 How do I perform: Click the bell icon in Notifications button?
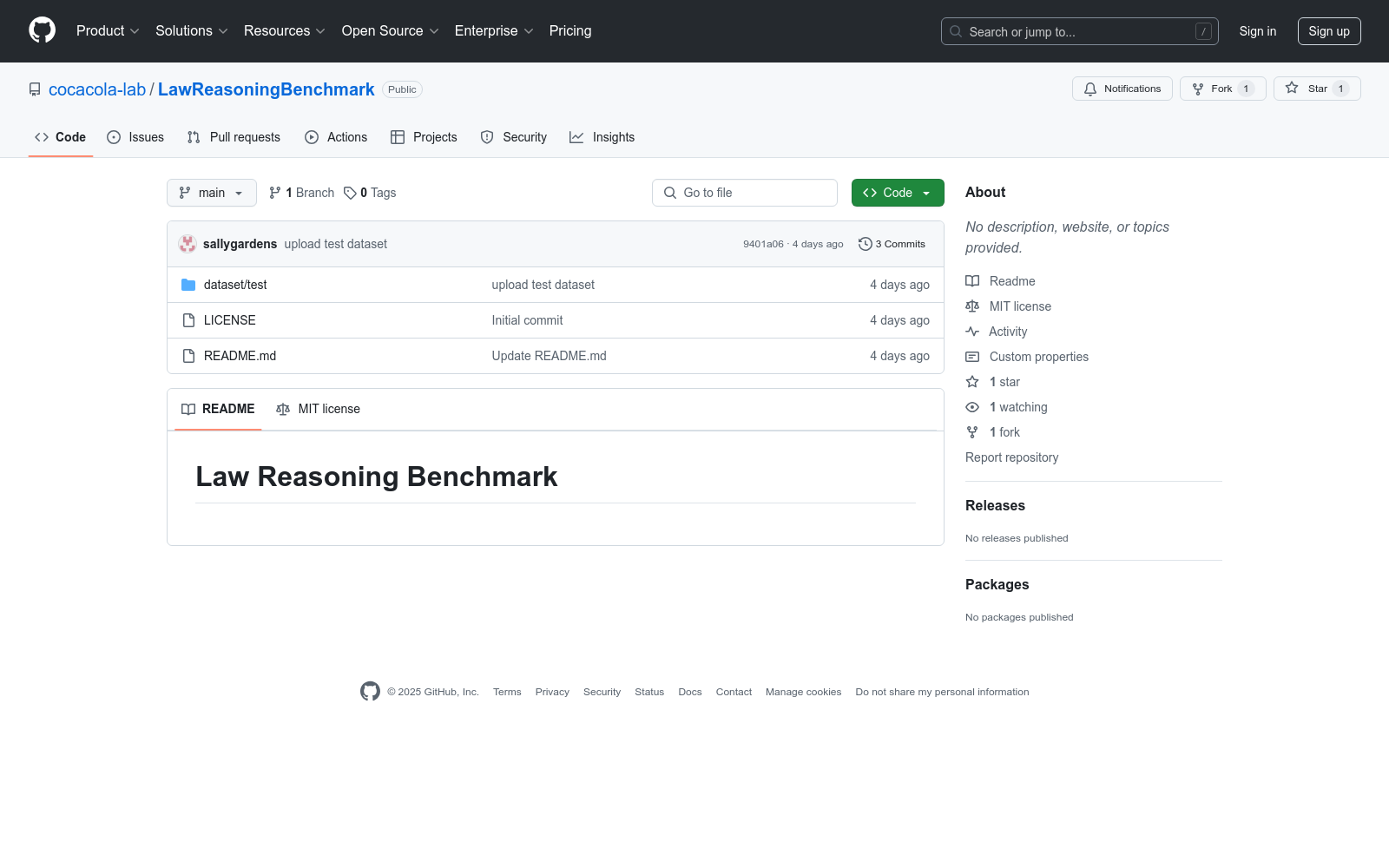pos(1090,89)
